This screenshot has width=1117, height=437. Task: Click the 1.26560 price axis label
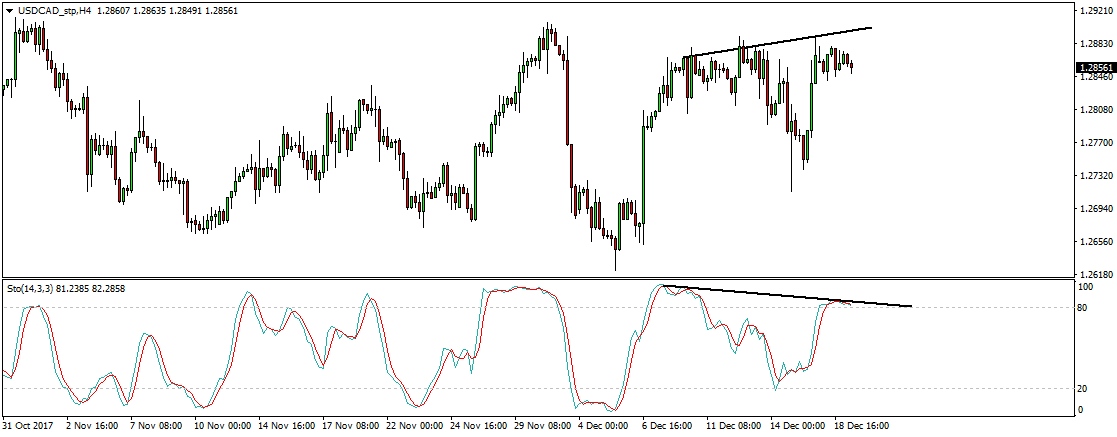tap(1095, 242)
